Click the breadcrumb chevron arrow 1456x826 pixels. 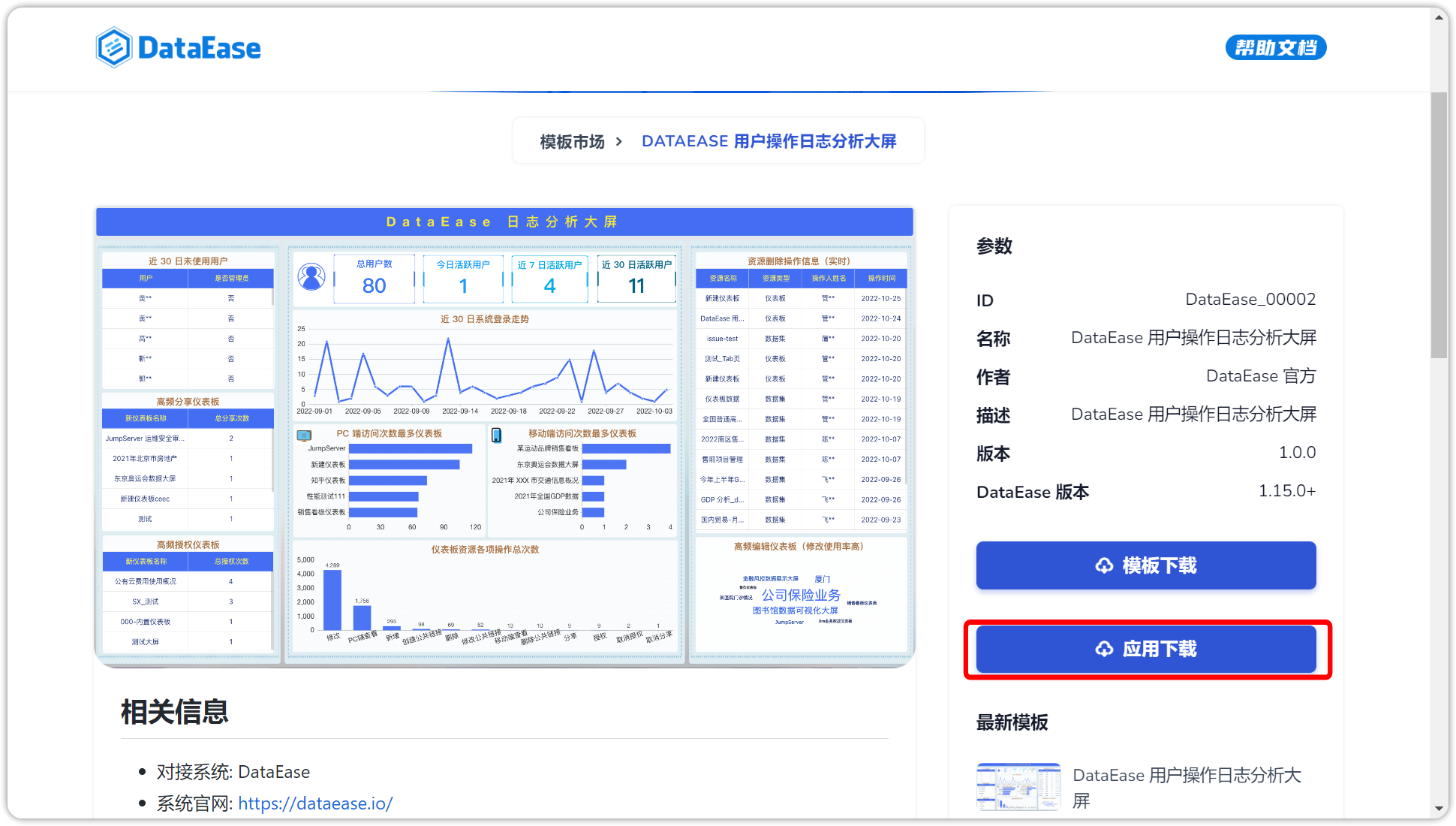pos(619,141)
